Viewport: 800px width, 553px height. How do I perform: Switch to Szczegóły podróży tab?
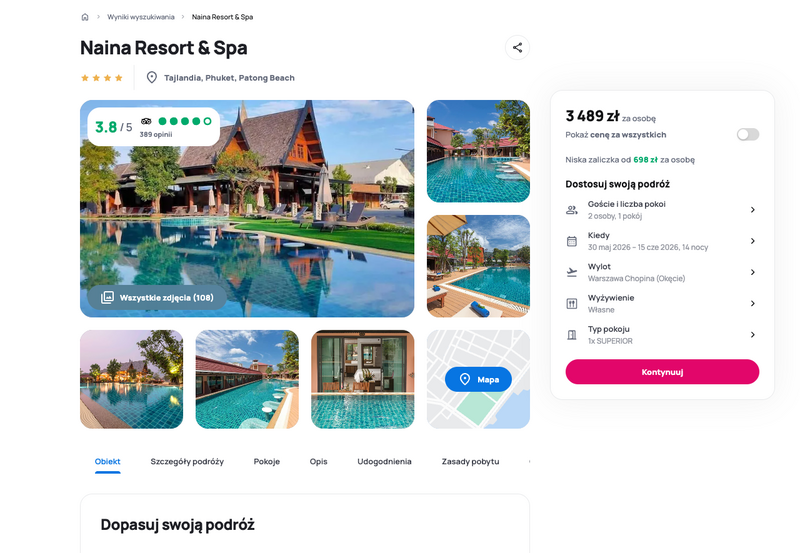(x=187, y=461)
